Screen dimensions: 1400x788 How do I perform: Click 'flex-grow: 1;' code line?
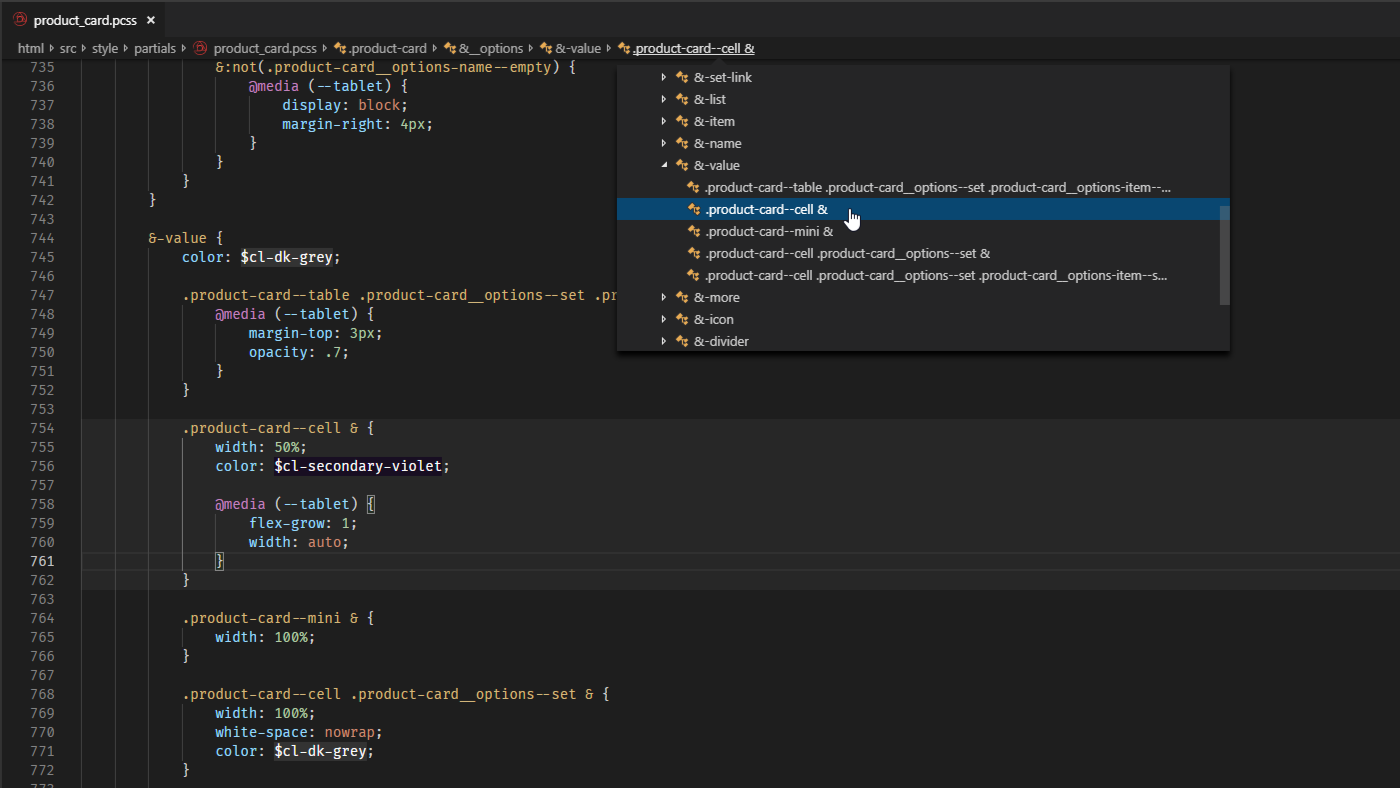click(303, 523)
